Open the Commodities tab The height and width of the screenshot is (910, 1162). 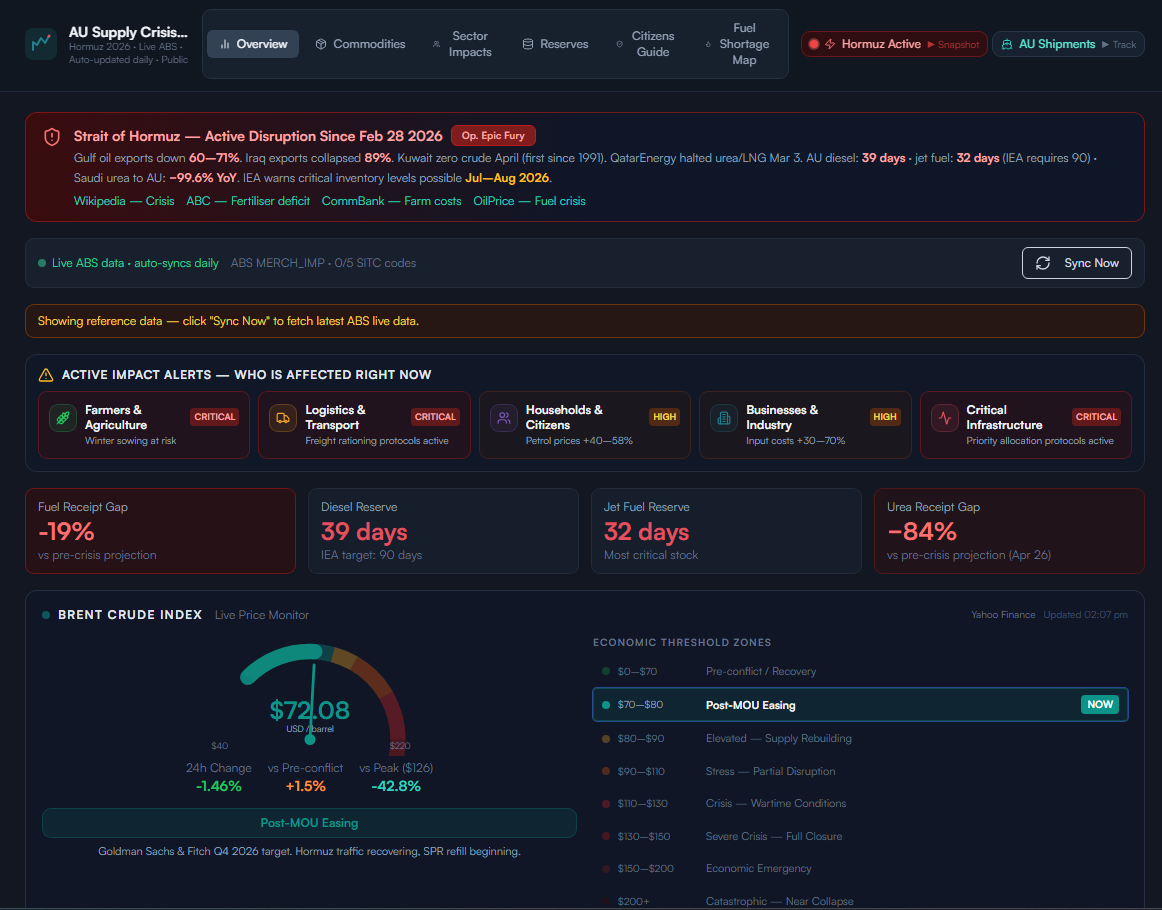pos(360,44)
